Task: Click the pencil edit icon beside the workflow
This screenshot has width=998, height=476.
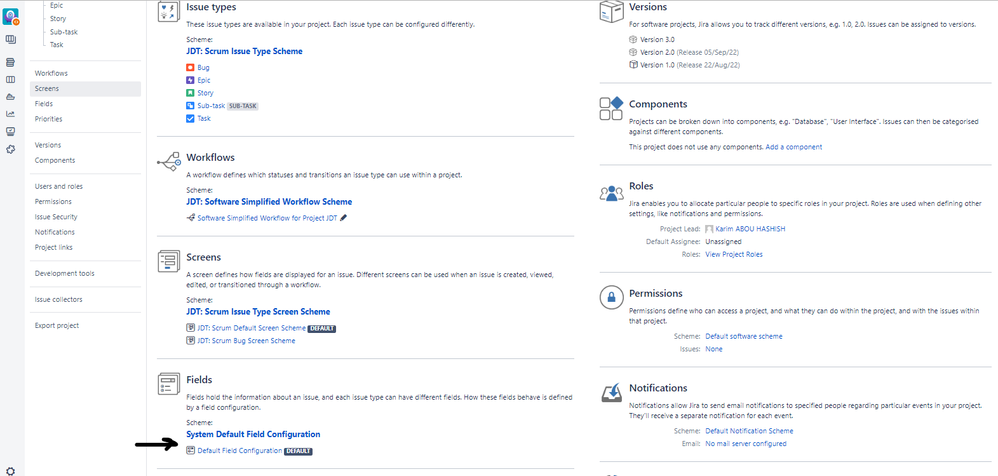Action: click(344, 218)
